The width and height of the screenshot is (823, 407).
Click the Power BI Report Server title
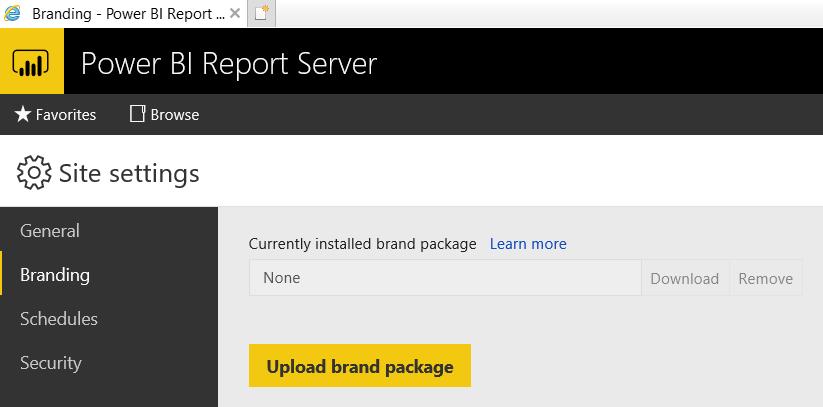click(x=229, y=64)
